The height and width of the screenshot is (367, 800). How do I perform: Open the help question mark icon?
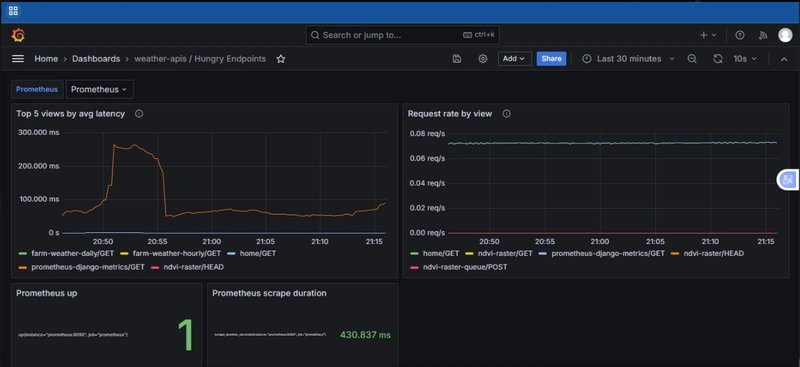(739, 35)
